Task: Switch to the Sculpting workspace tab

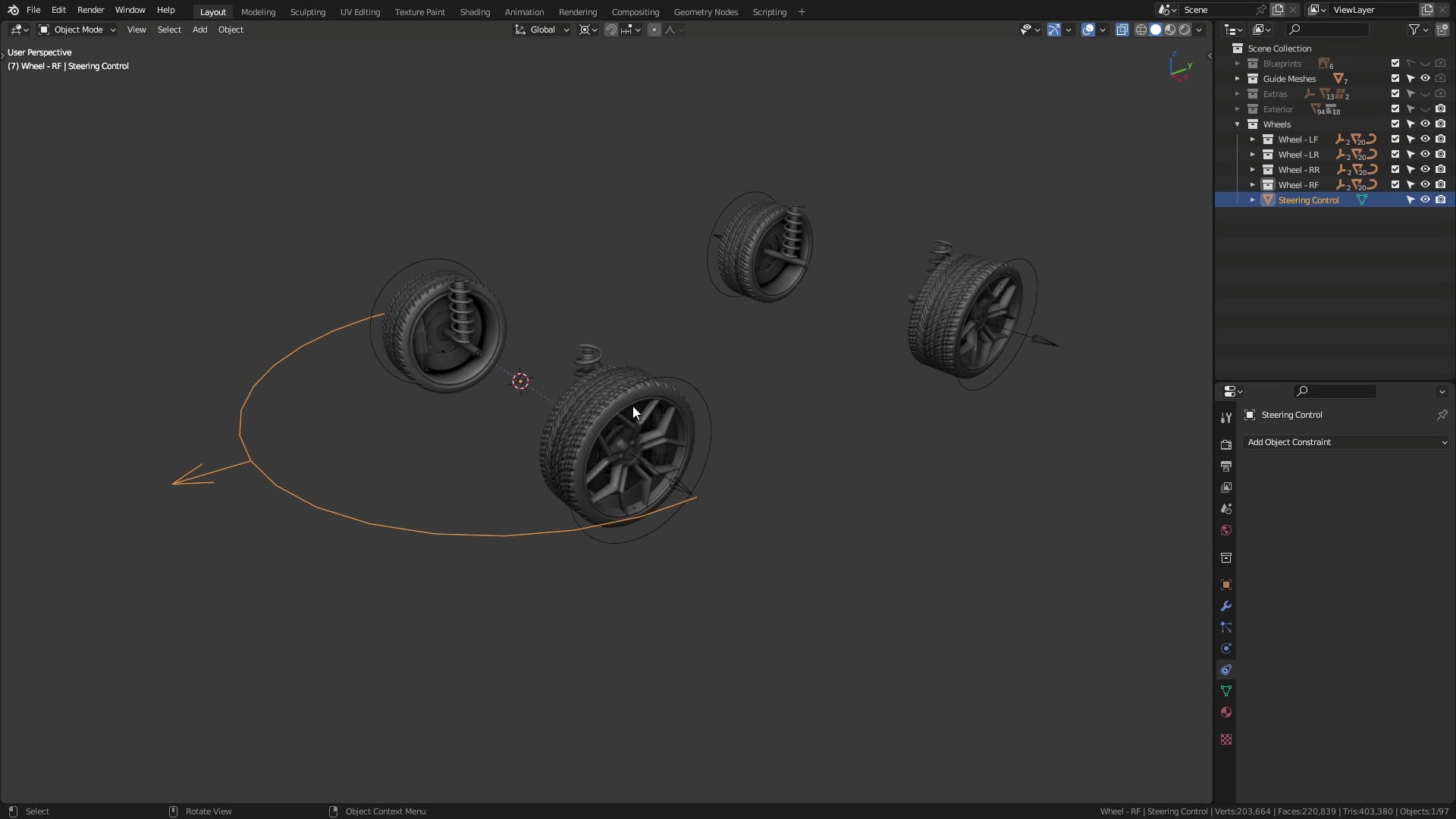Action: [x=308, y=12]
